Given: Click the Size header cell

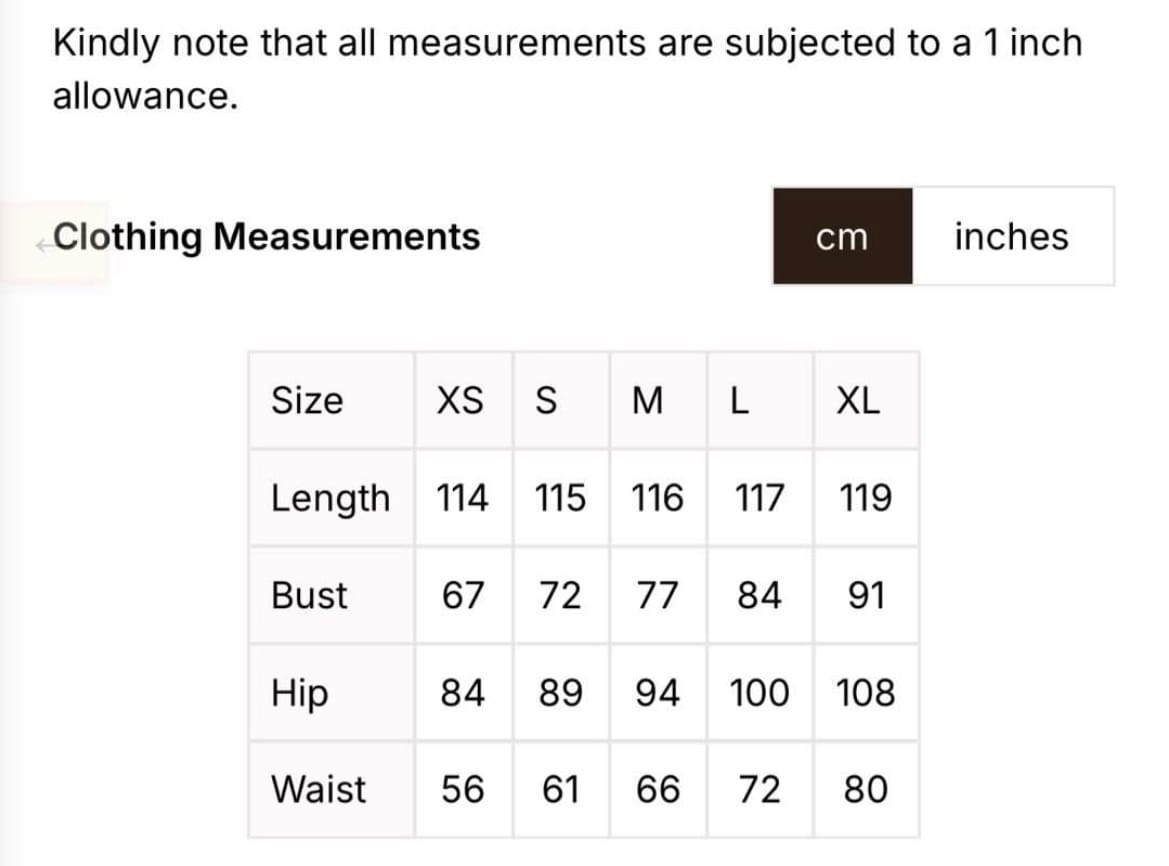Looking at the screenshot, I should tap(307, 401).
